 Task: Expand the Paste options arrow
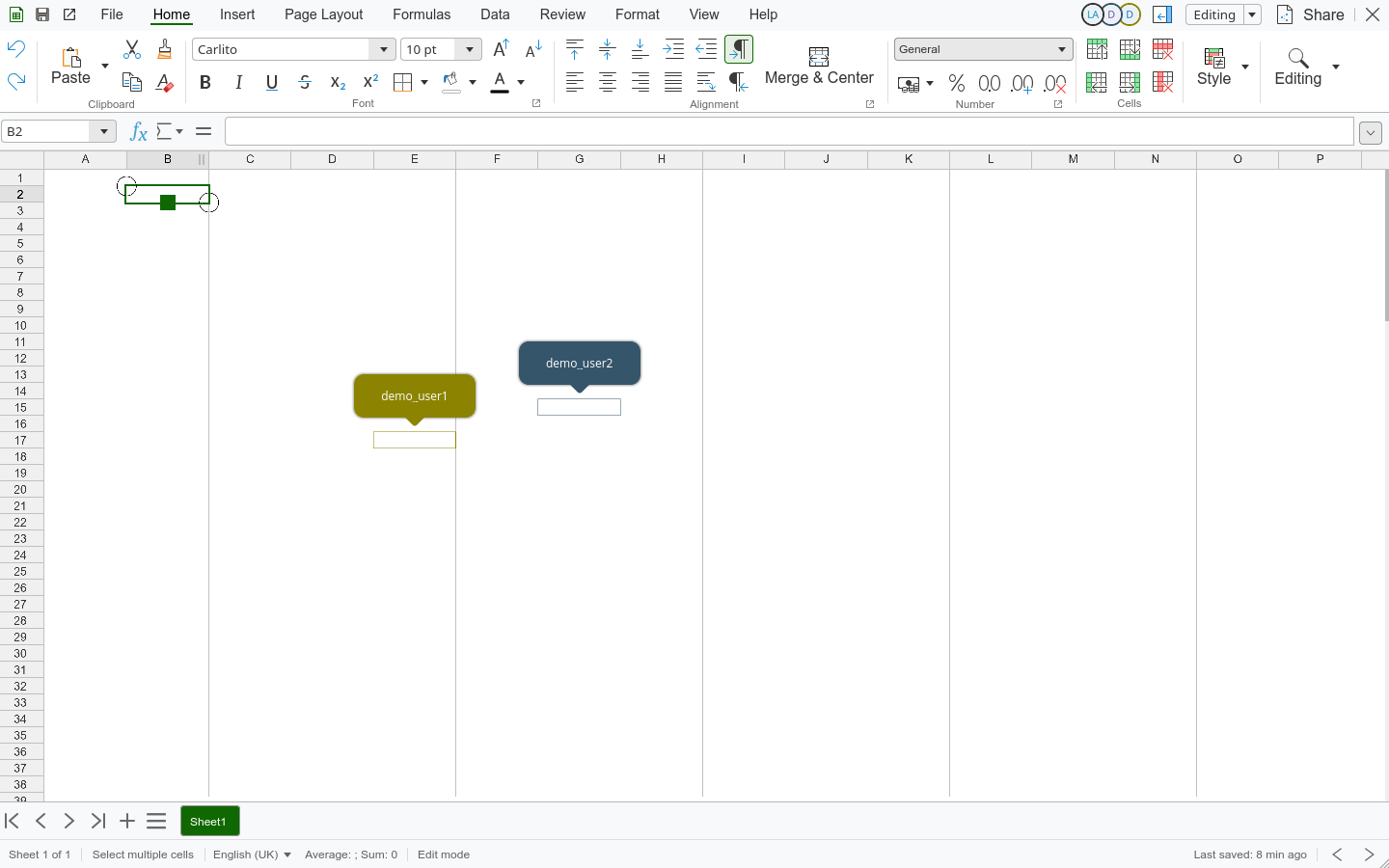105,67
